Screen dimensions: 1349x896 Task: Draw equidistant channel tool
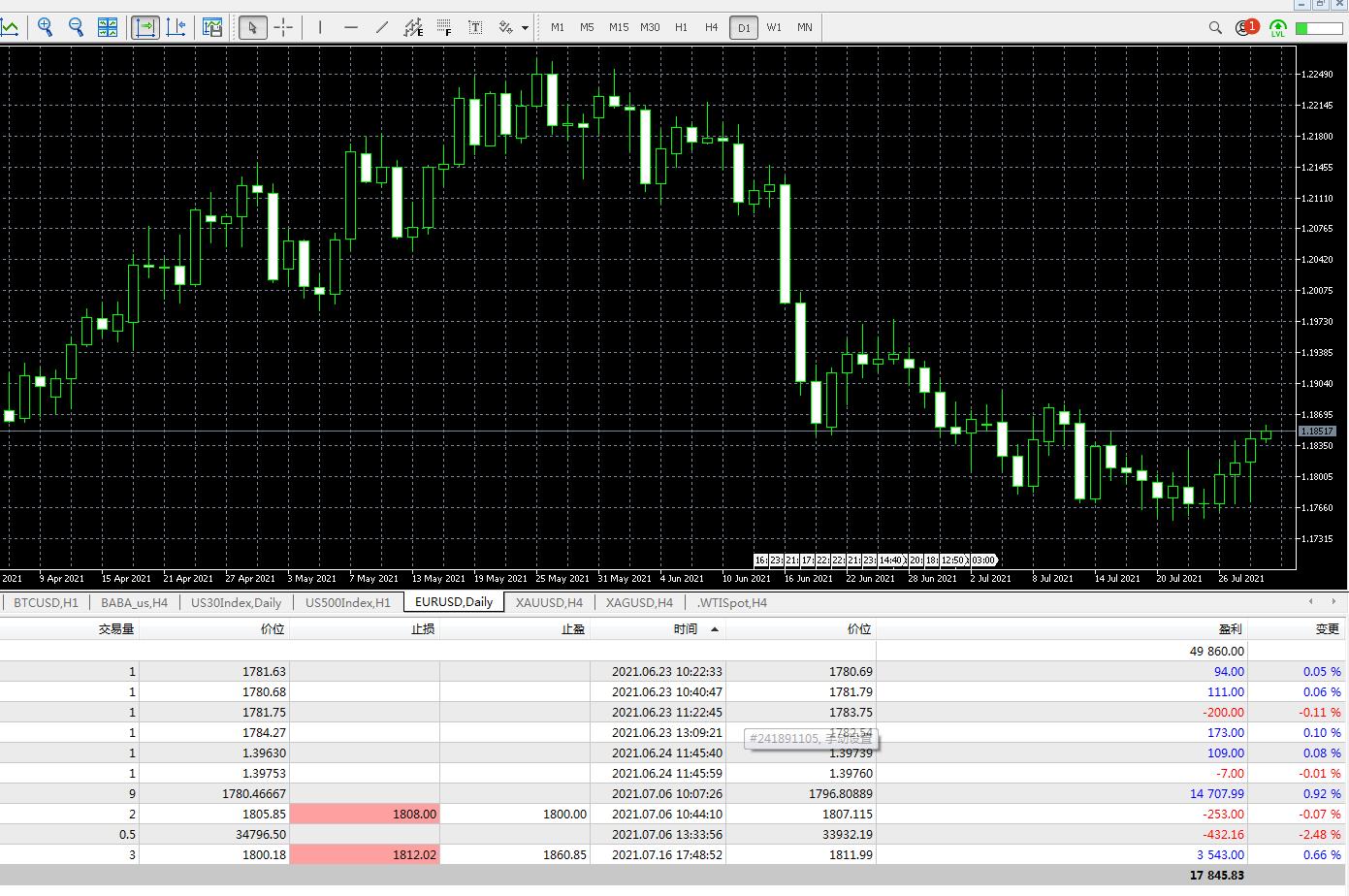pos(413,27)
